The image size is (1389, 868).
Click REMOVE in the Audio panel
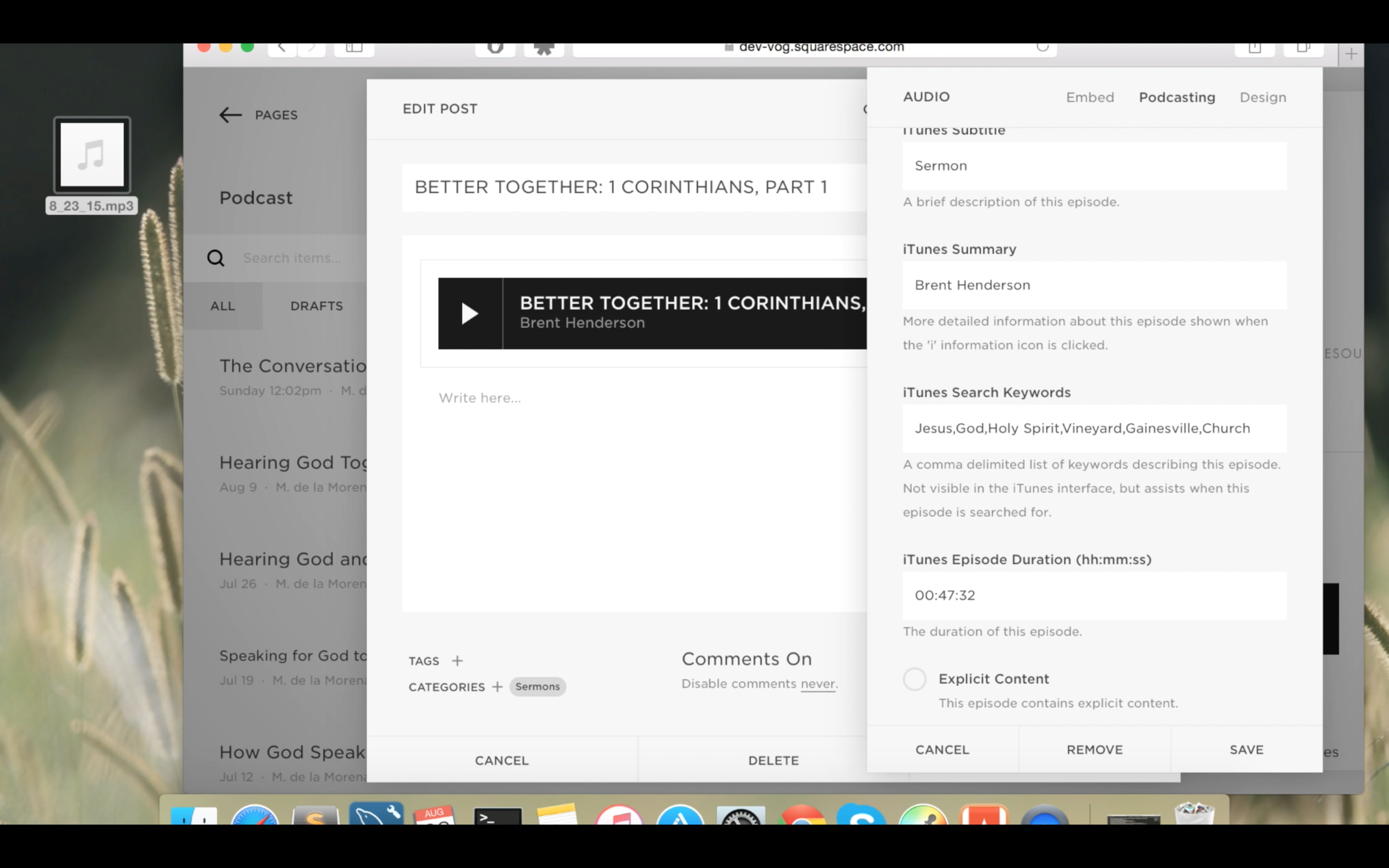coord(1095,750)
